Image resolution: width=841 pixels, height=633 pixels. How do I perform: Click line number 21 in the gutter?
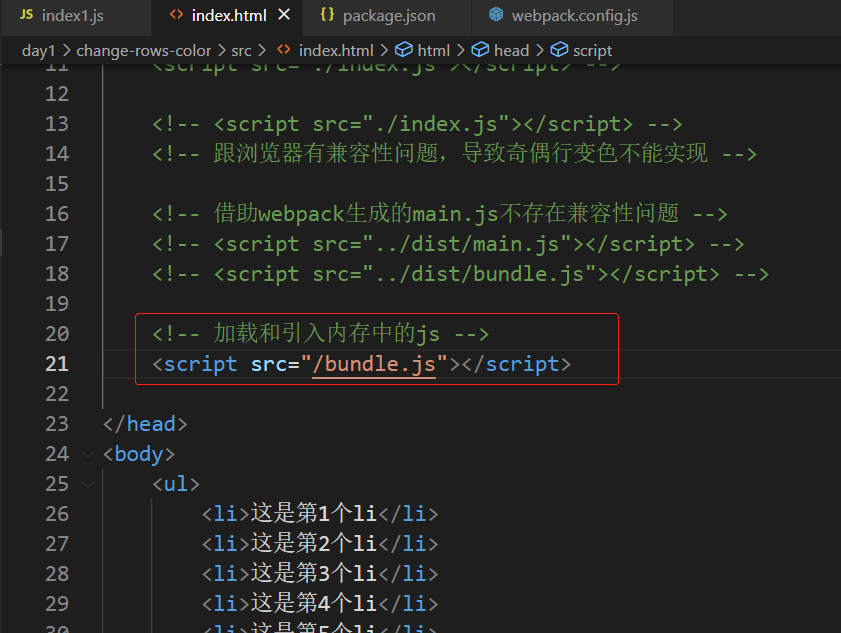point(57,364)
